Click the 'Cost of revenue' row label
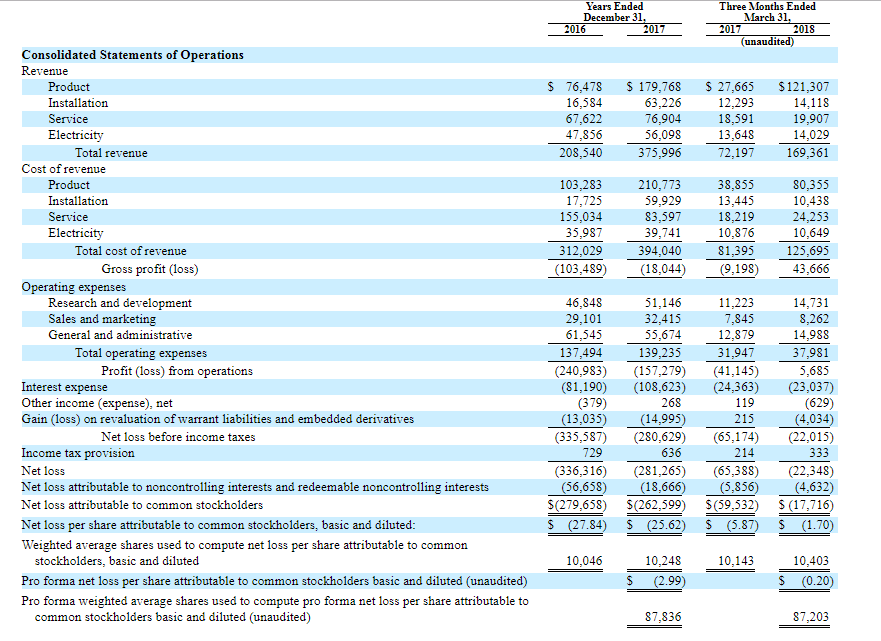The height and width of the screenshot is (641, 881). pos(63,169)
